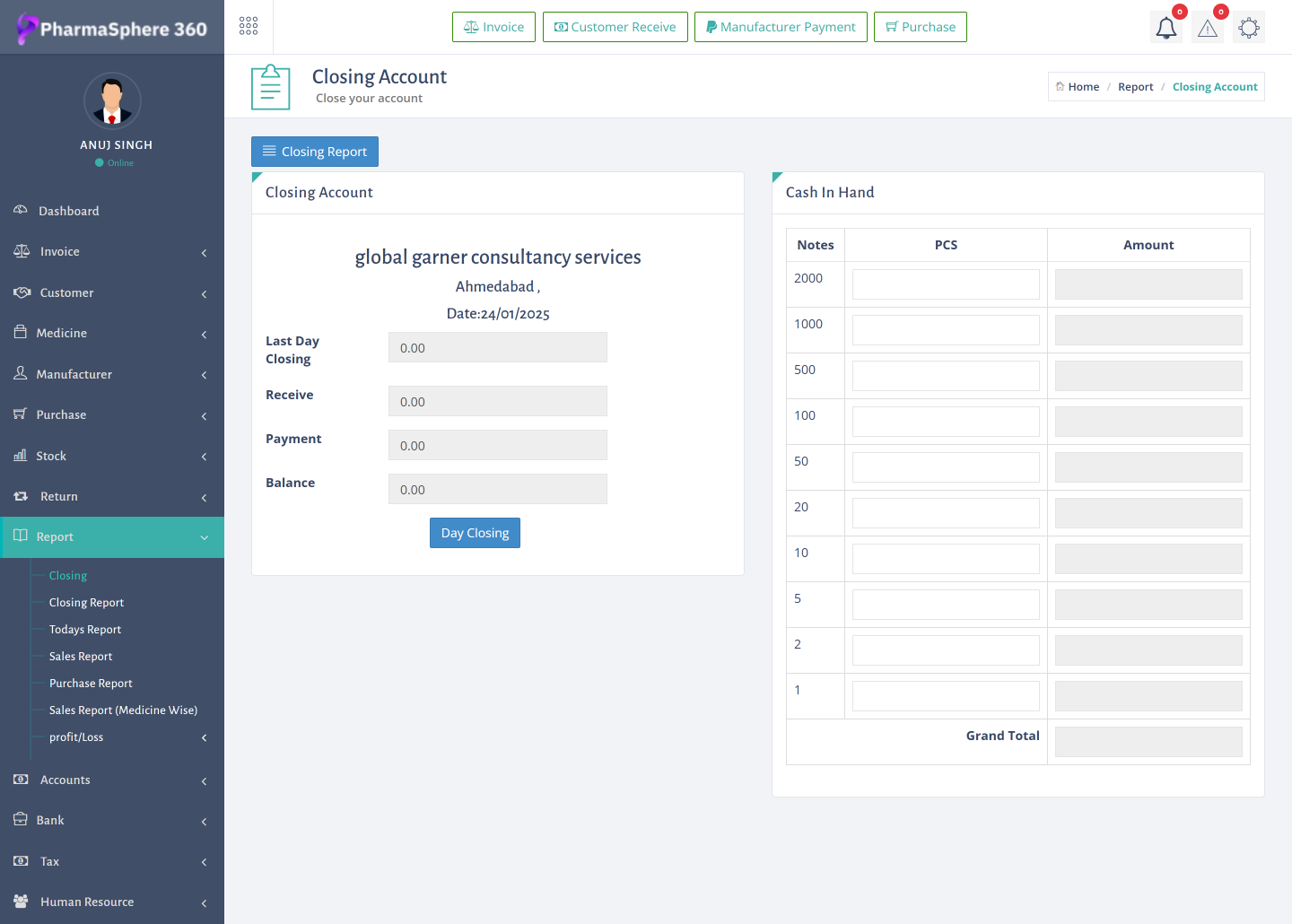Click the PCS field for 2000 notes

pyautogui.click(x=946, y=284)
